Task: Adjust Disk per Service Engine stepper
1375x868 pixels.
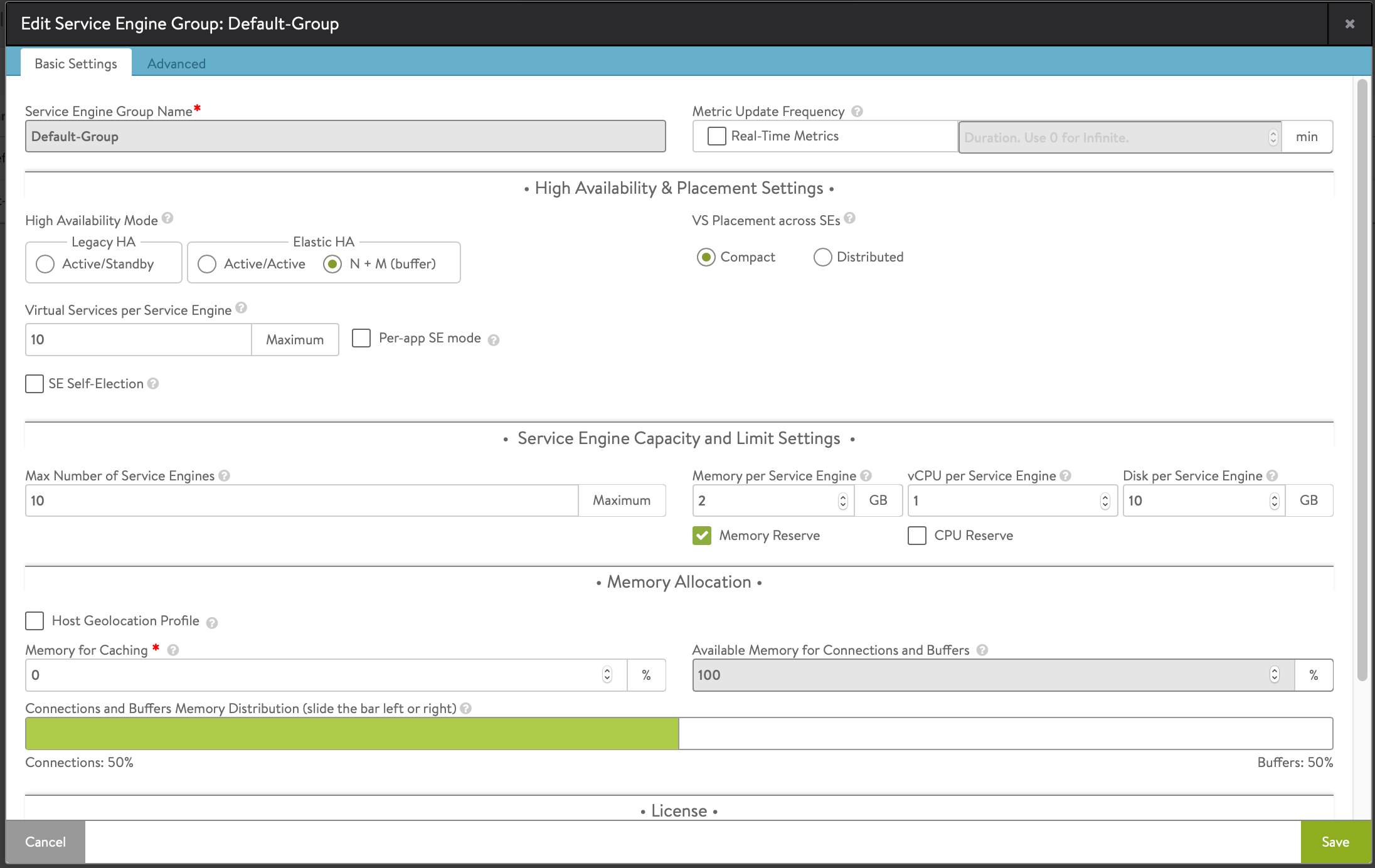Action: tap(1274, 500)
